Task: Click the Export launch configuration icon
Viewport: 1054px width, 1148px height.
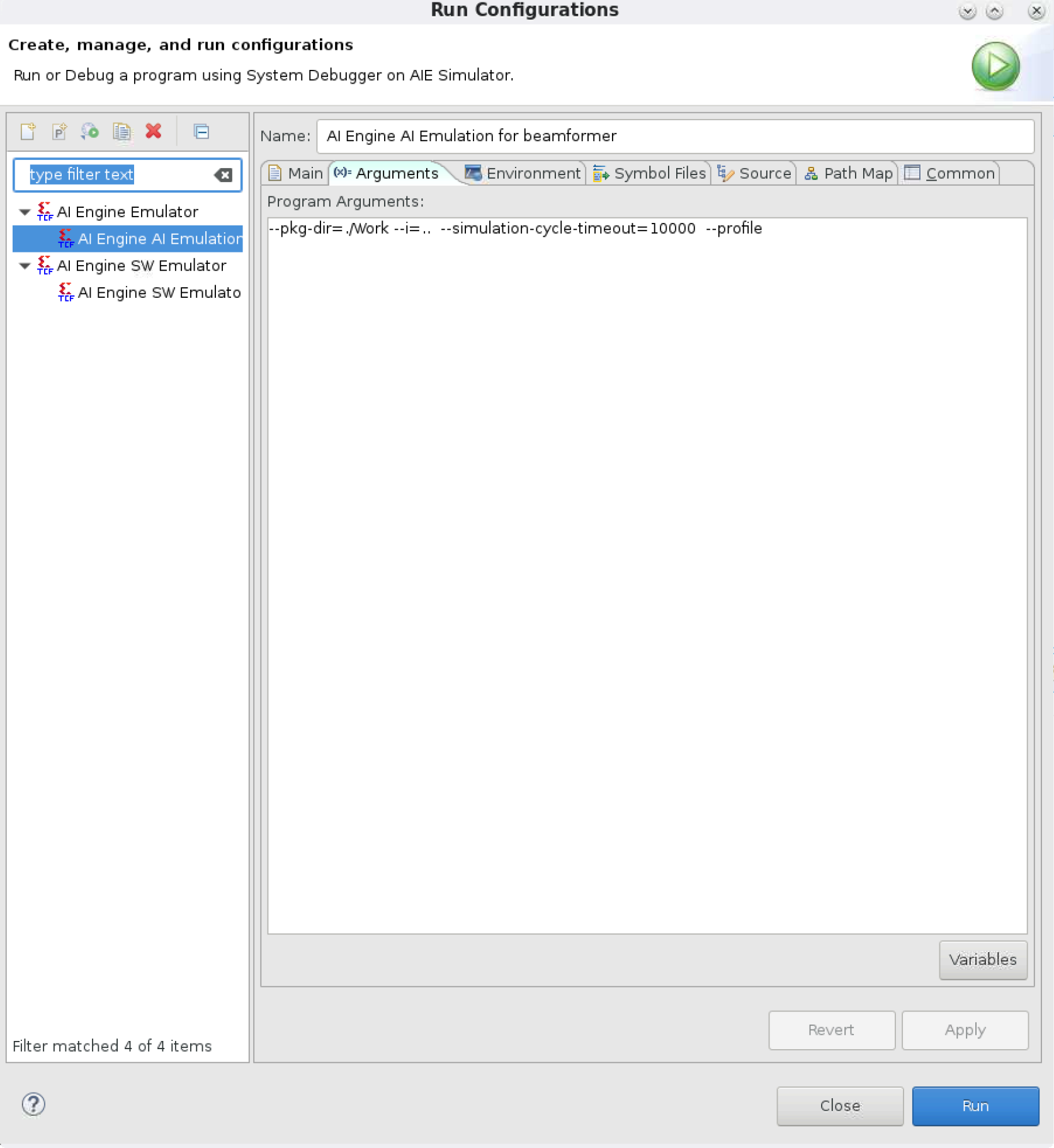Action: [x=90, y=132]
